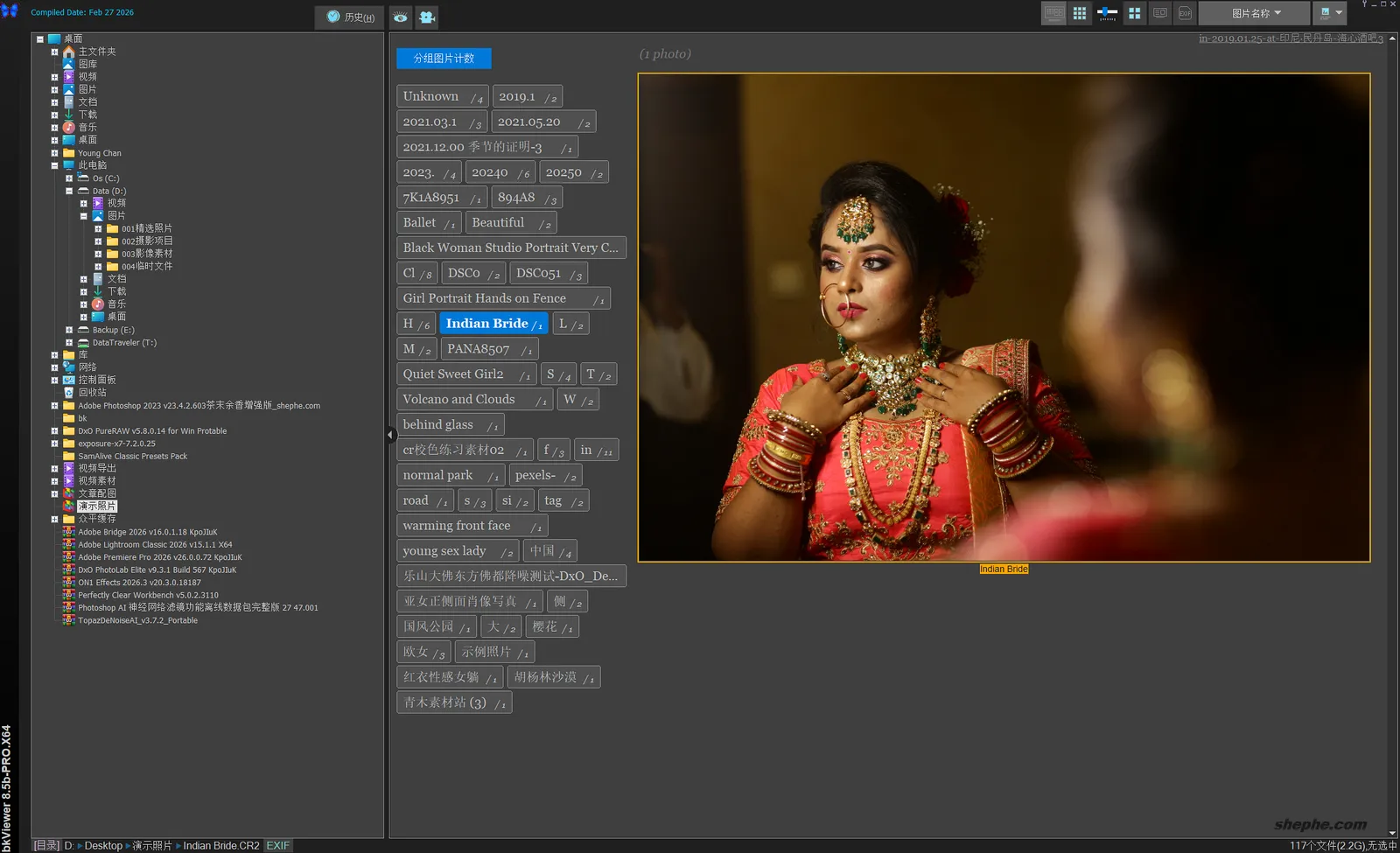This screenshot has width=1400, height=853.
Task: Open the image display mode dropdown
Action: tap(1330, 13)
